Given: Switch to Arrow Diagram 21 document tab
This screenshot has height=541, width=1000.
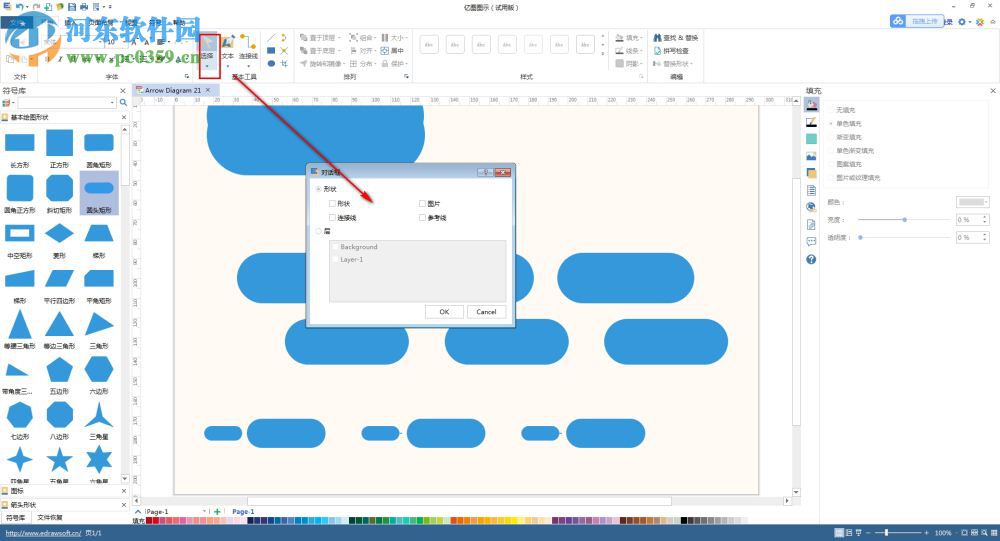Looking at the screenshot, I should pos(172,91).
